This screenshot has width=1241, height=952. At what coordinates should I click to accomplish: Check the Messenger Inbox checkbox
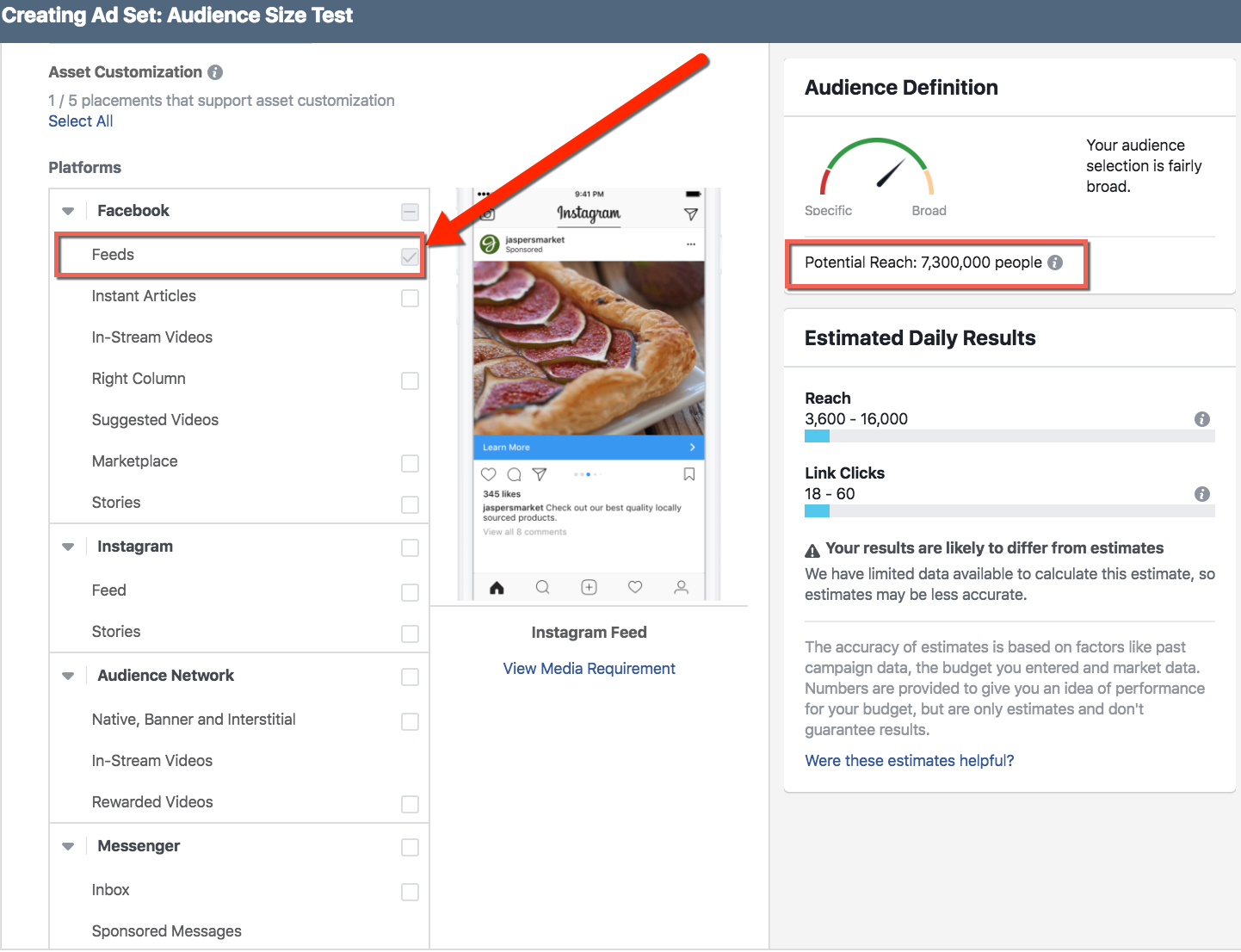411,892
